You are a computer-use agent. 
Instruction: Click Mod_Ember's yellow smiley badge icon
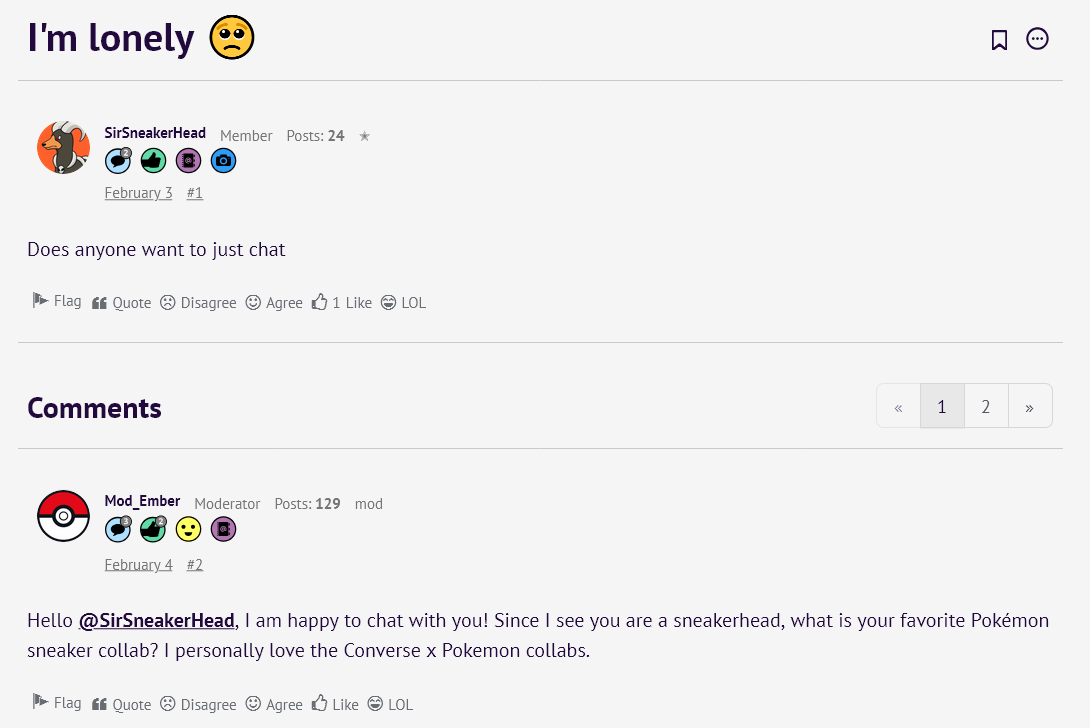(188, 529)
